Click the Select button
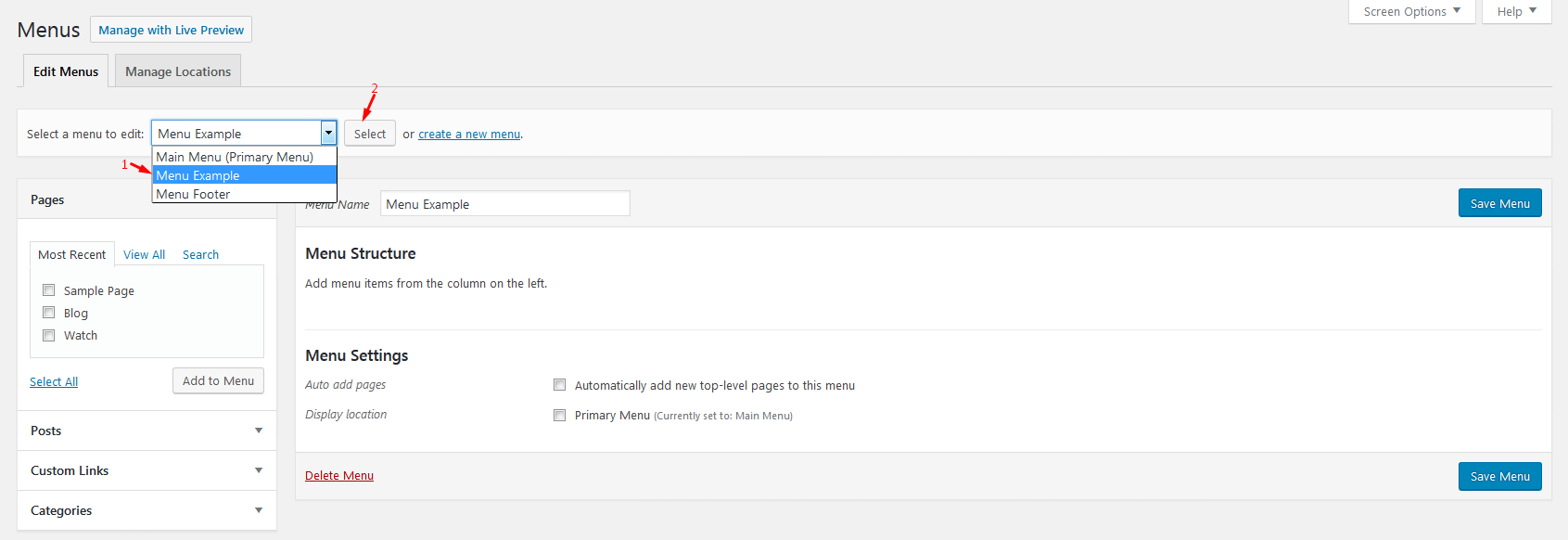The width and height of the screenshot is (1568, 540). tap(369, 134)
